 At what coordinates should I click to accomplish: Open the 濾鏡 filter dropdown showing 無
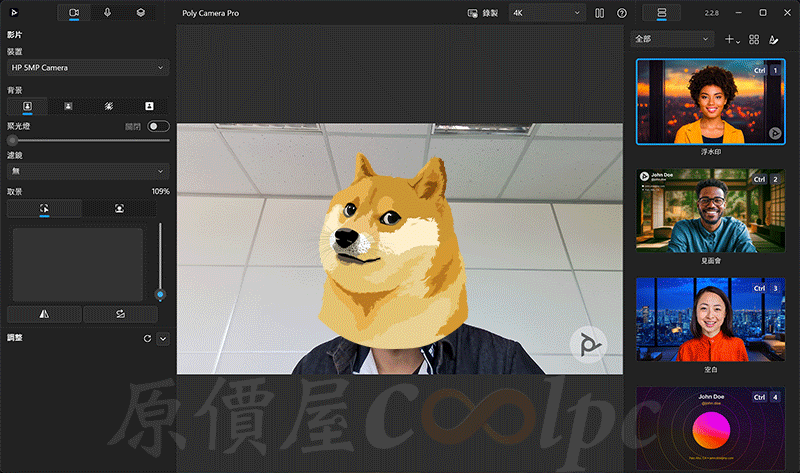(x=88, y=171)
